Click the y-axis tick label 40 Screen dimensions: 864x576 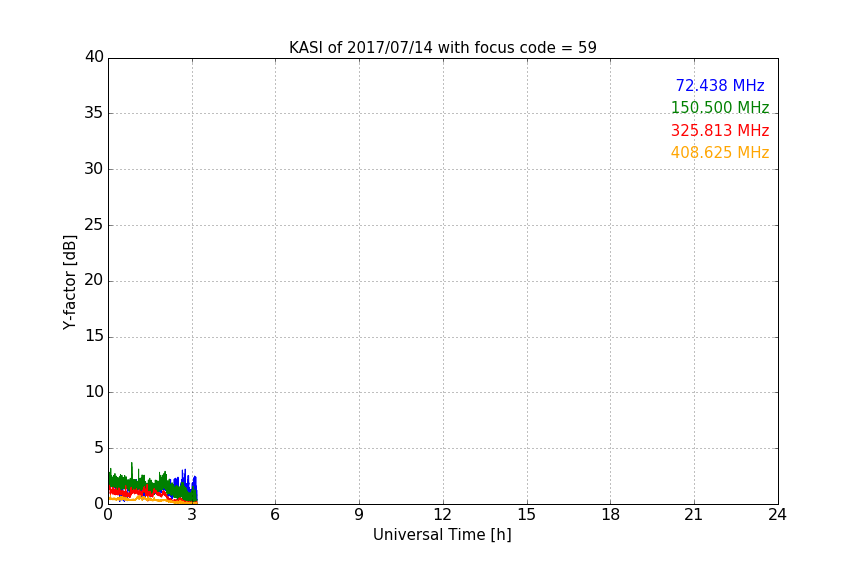point(94,57)
